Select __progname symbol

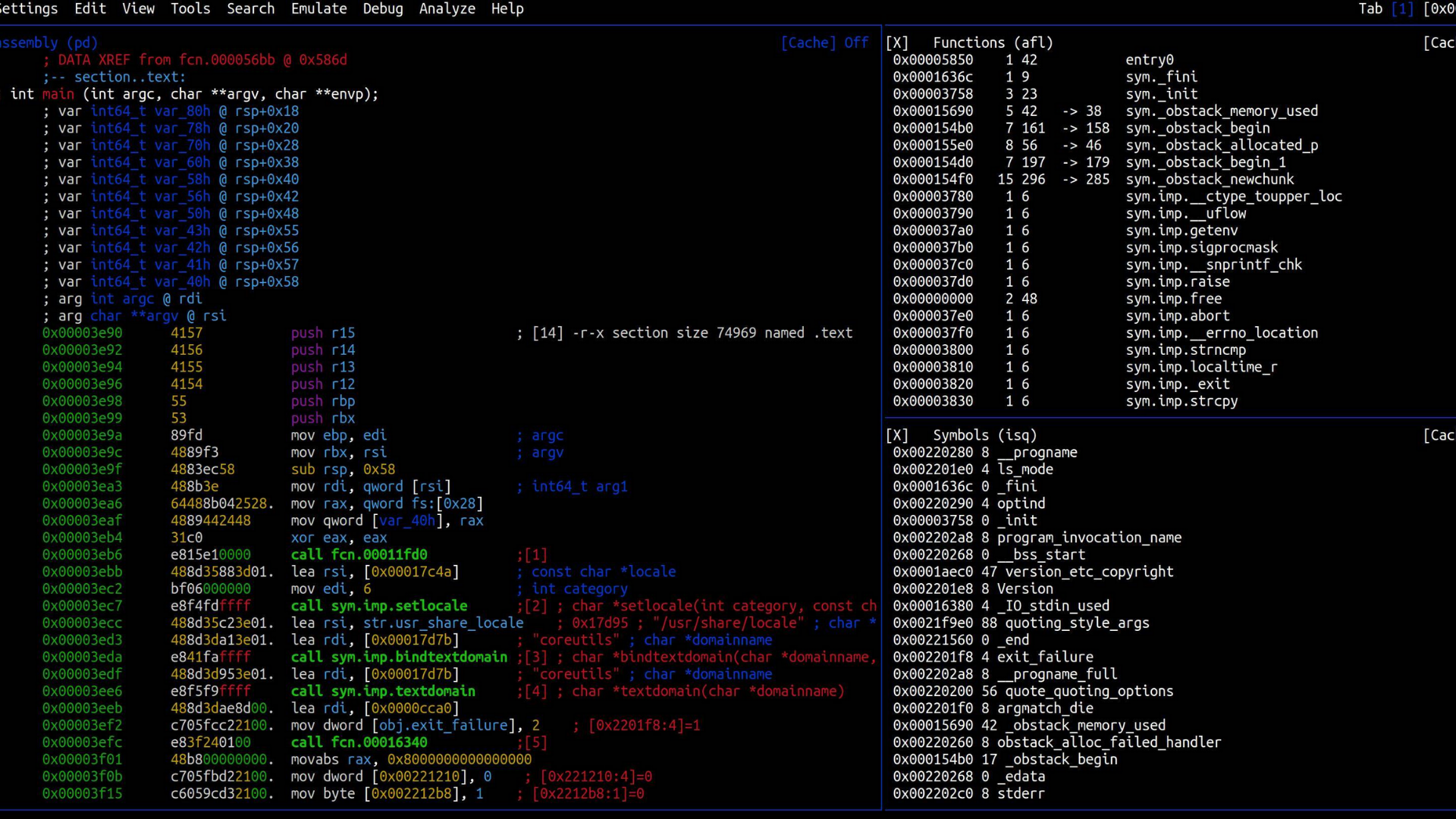pyautogui.click(x=1037, y=452)
